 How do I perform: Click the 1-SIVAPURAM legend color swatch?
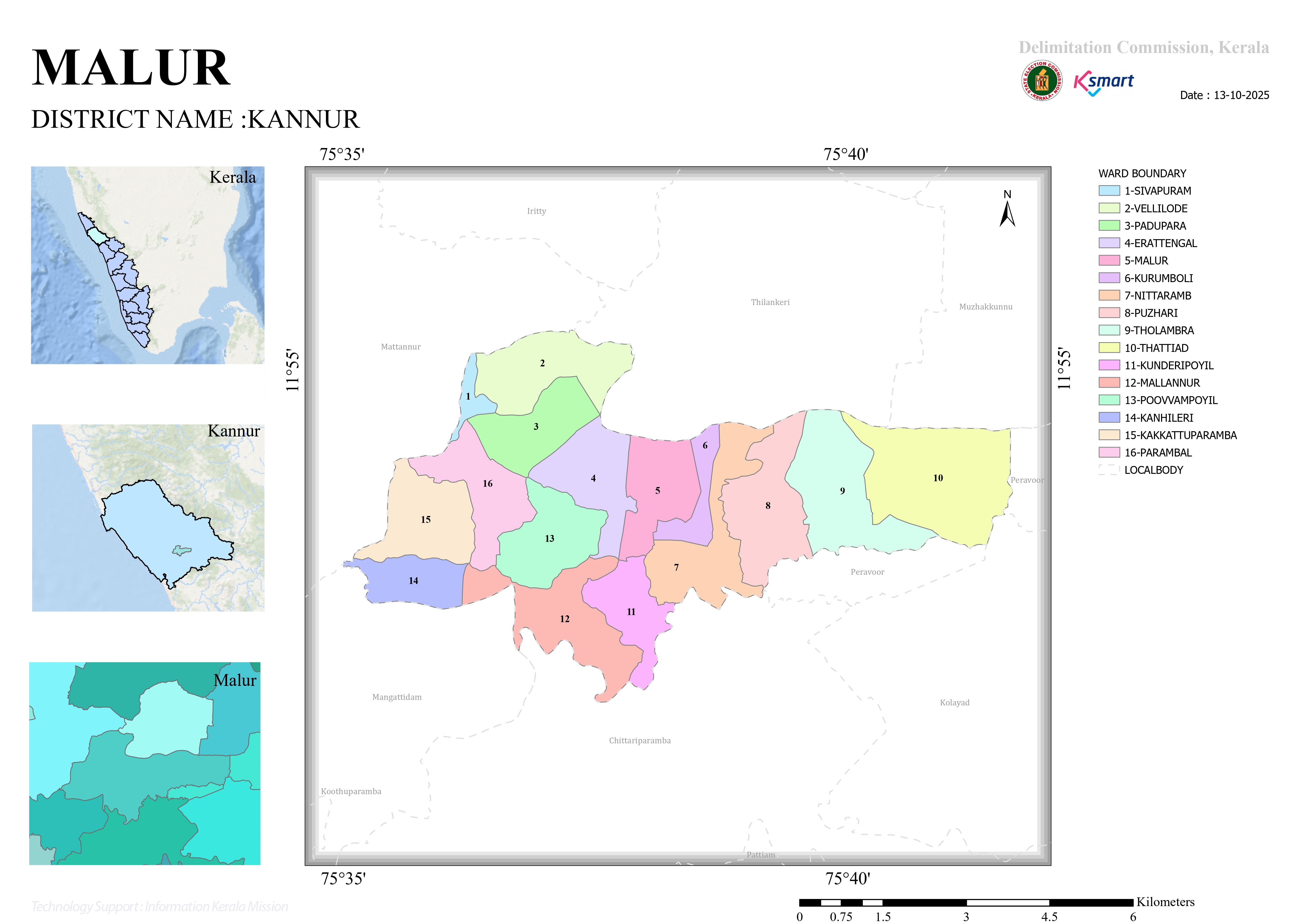pyautogui.click(x=1109, y=191)
